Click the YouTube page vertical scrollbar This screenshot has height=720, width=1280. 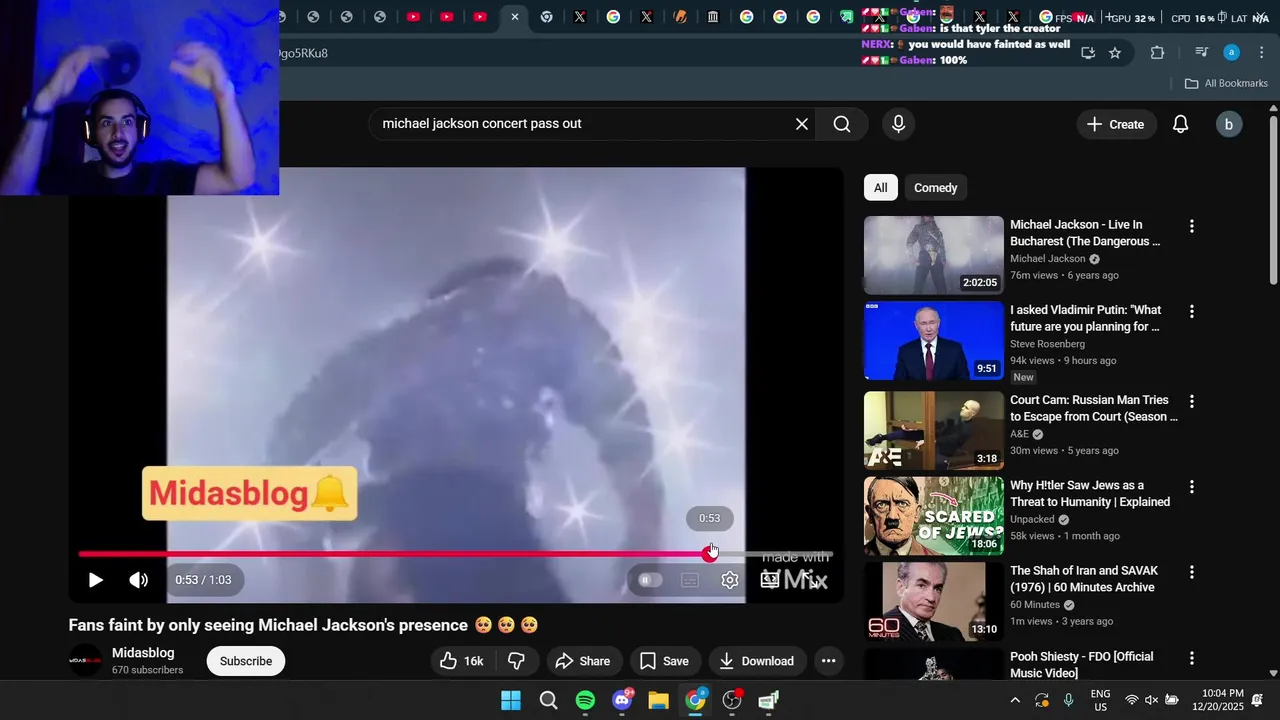[1273, 200]
